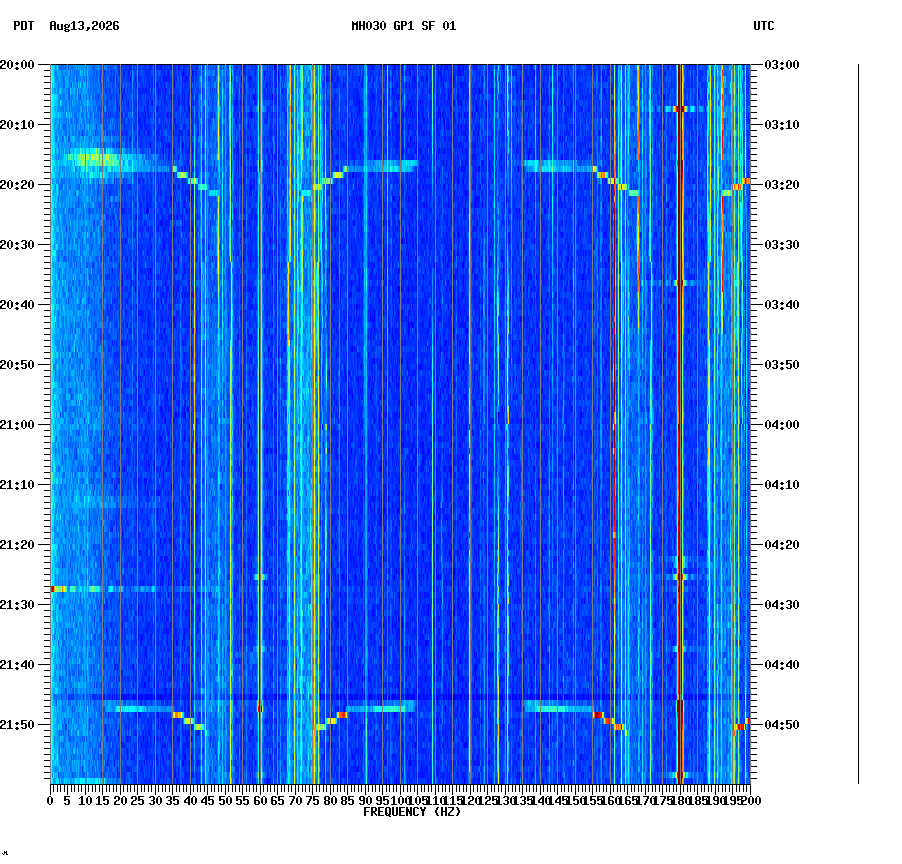Click the 85 Hz frequency tick label
This screenshot has width=902, height=864.
(347, 801)
